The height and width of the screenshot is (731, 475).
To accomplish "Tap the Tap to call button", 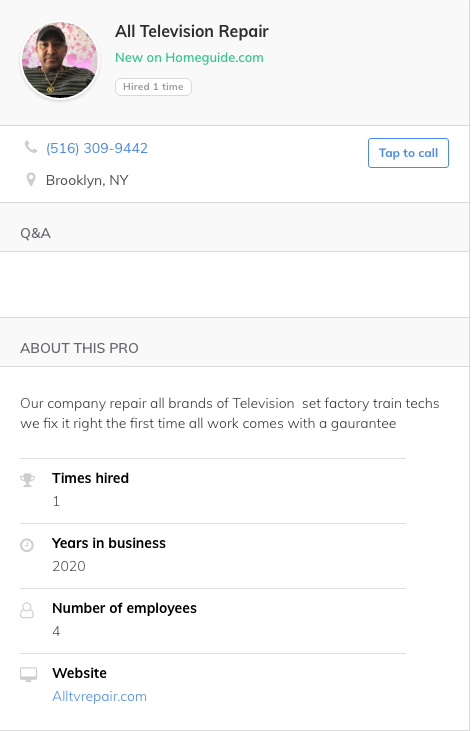I will coord(408,153).
